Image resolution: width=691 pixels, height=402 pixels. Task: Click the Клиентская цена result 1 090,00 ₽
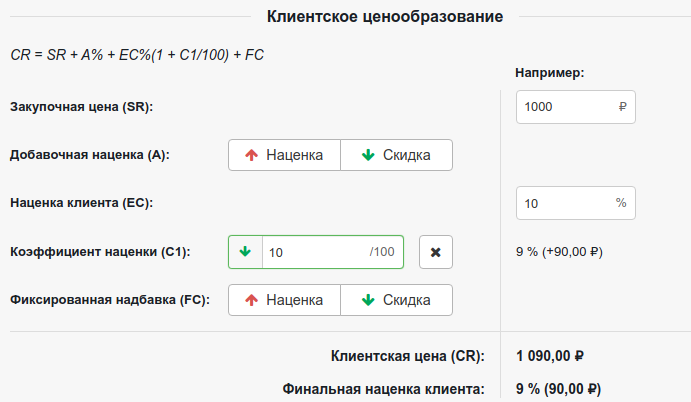pyautogui.click(x=550, y=356)
